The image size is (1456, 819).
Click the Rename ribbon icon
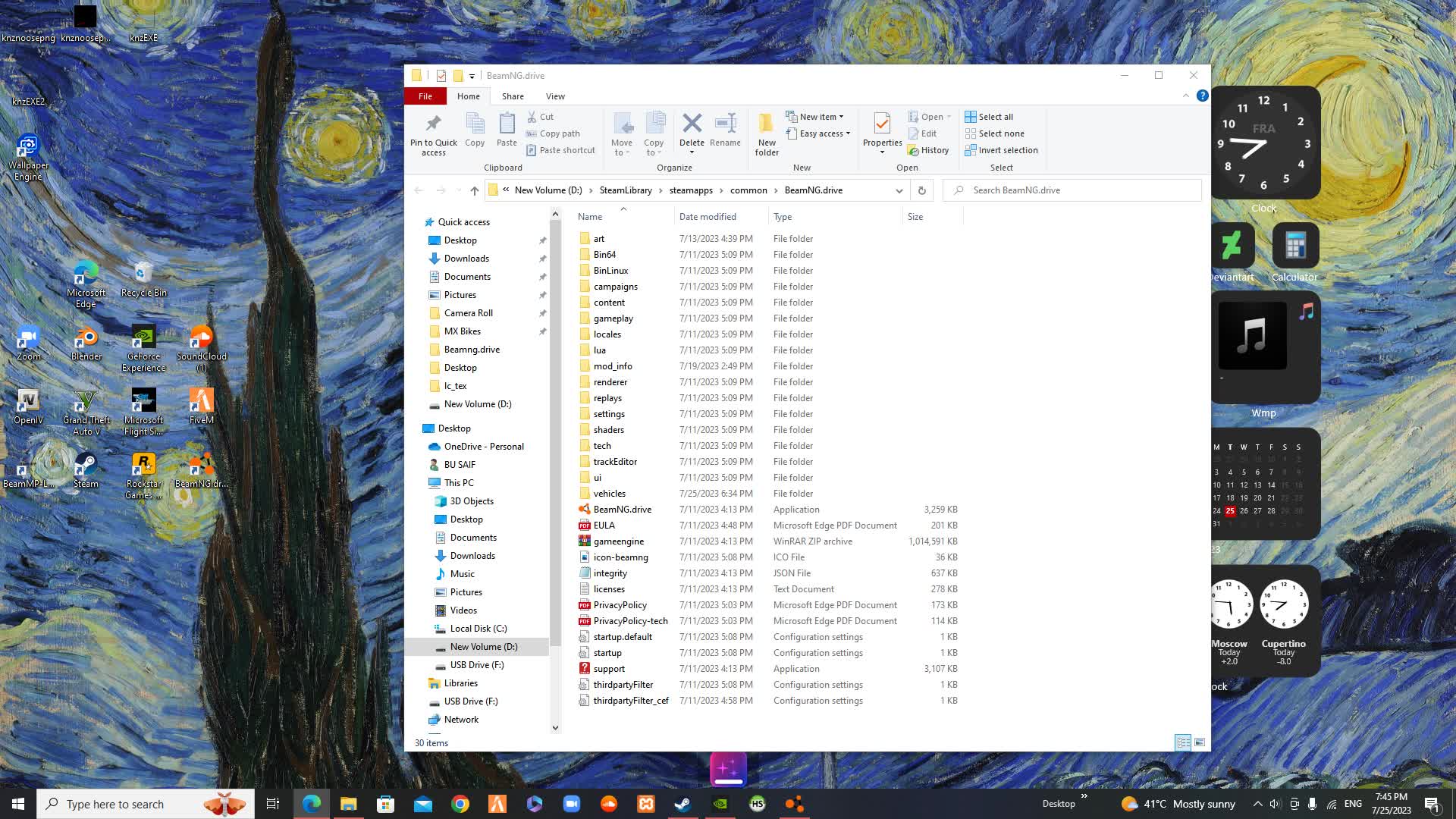point(725,124)
